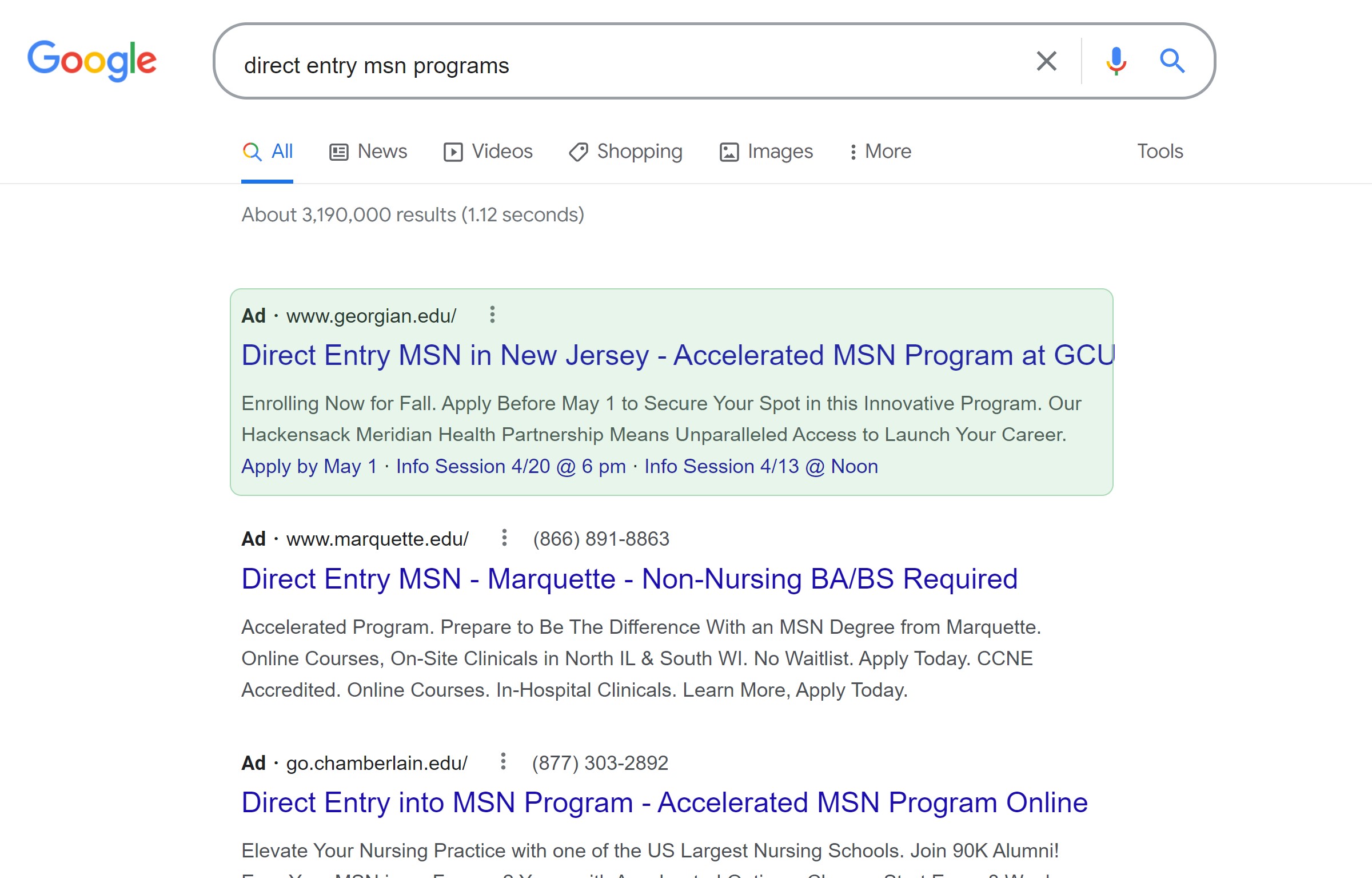Open three-dot menu next to marquette.edu ad
Image resolution: width=1372 pixels, height=878 pixels.
tap(504, 538)
